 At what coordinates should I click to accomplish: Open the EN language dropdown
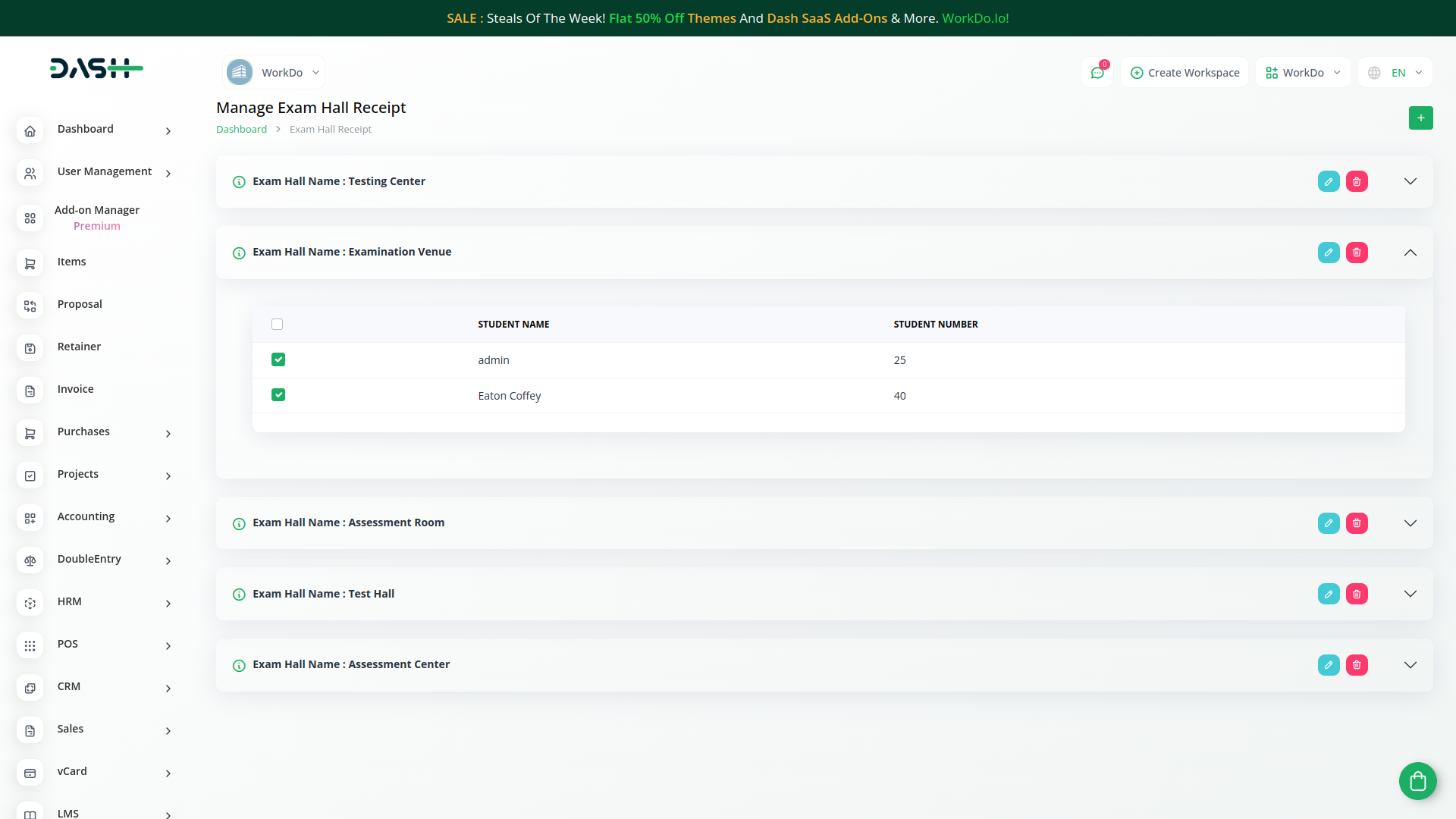tap(1395, 73)
